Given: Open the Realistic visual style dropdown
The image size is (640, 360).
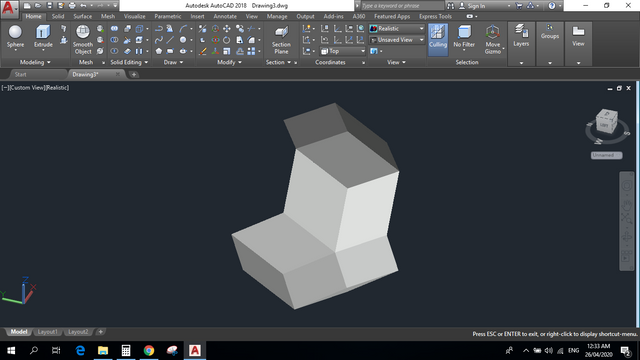Looking at the screenshot, I should pos(396,29).
